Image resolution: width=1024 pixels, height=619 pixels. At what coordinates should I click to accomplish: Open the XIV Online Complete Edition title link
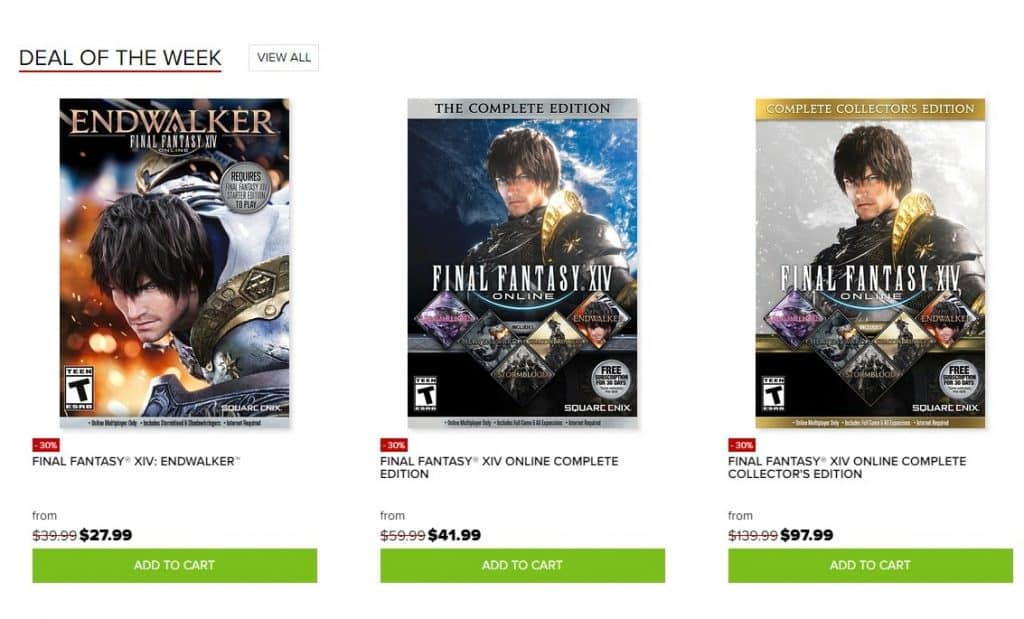(x=499, y=468)
